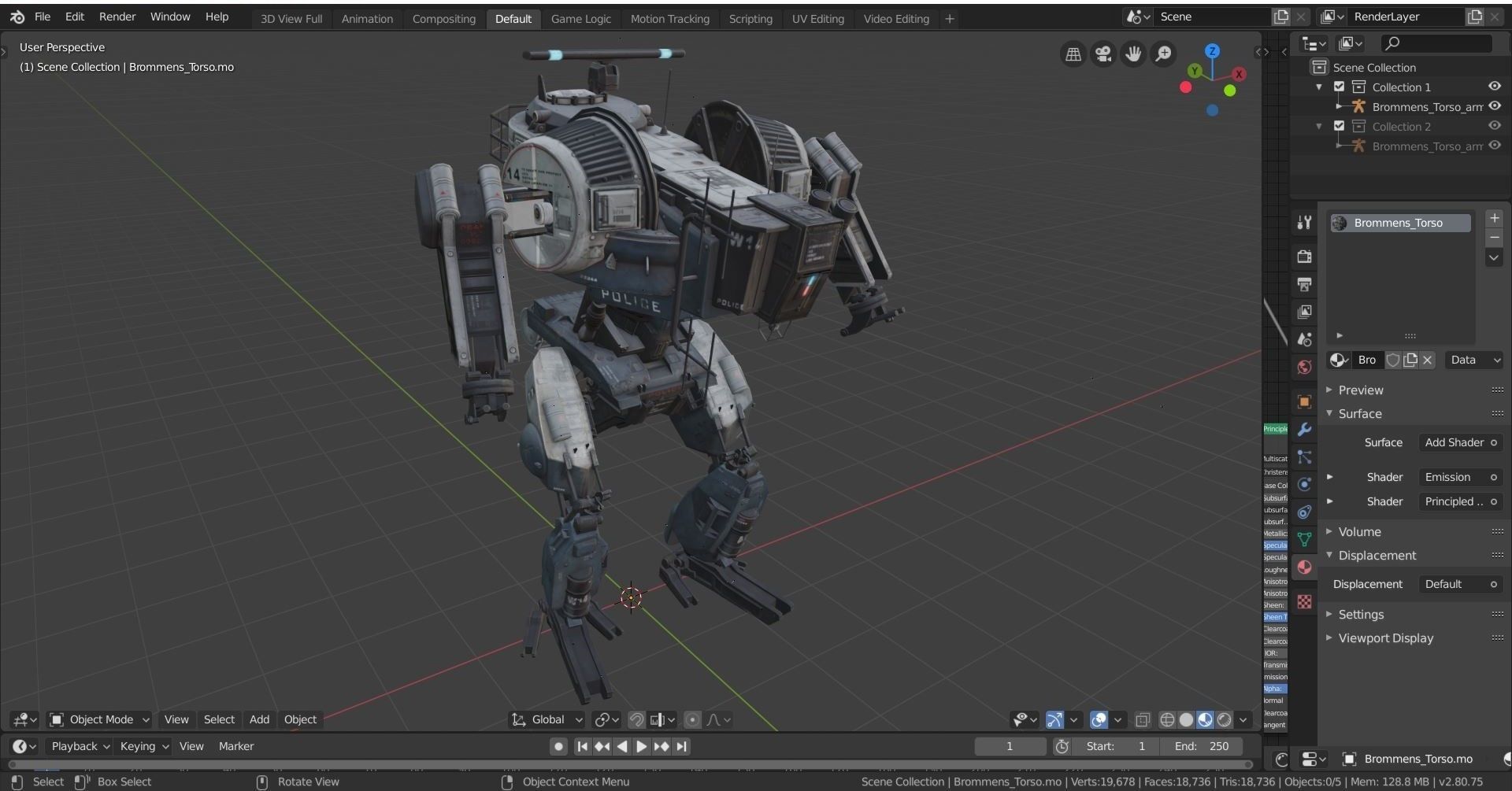Click the zoom view magnifier icon

pos(1163,54)
